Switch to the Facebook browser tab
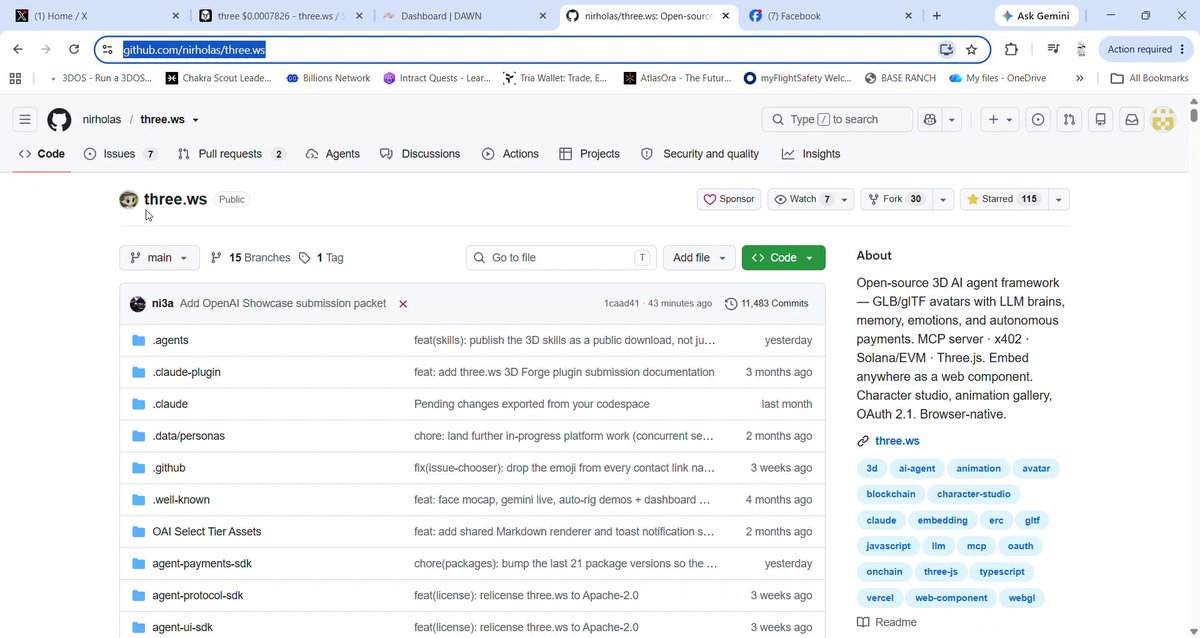The width and height of the screenshot is (1200, 638). pyautogui.click(x=829, y=16)
